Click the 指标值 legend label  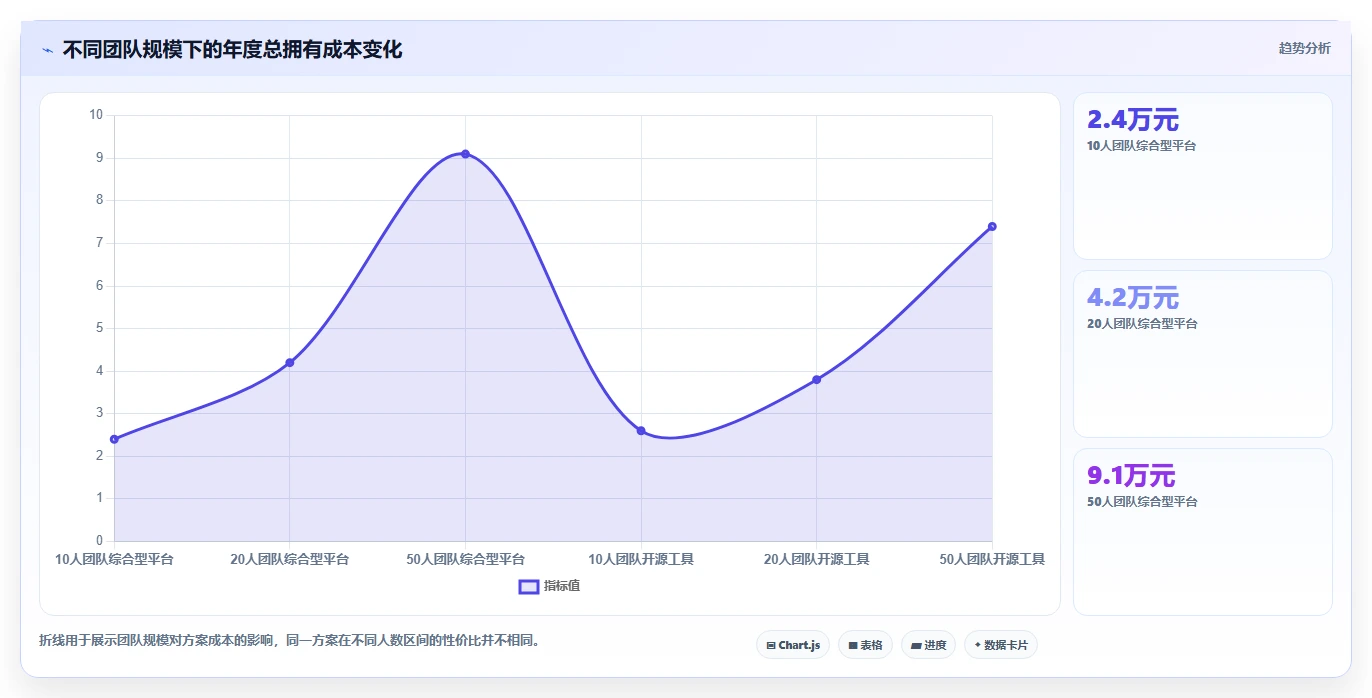click(x=562, y=586)
